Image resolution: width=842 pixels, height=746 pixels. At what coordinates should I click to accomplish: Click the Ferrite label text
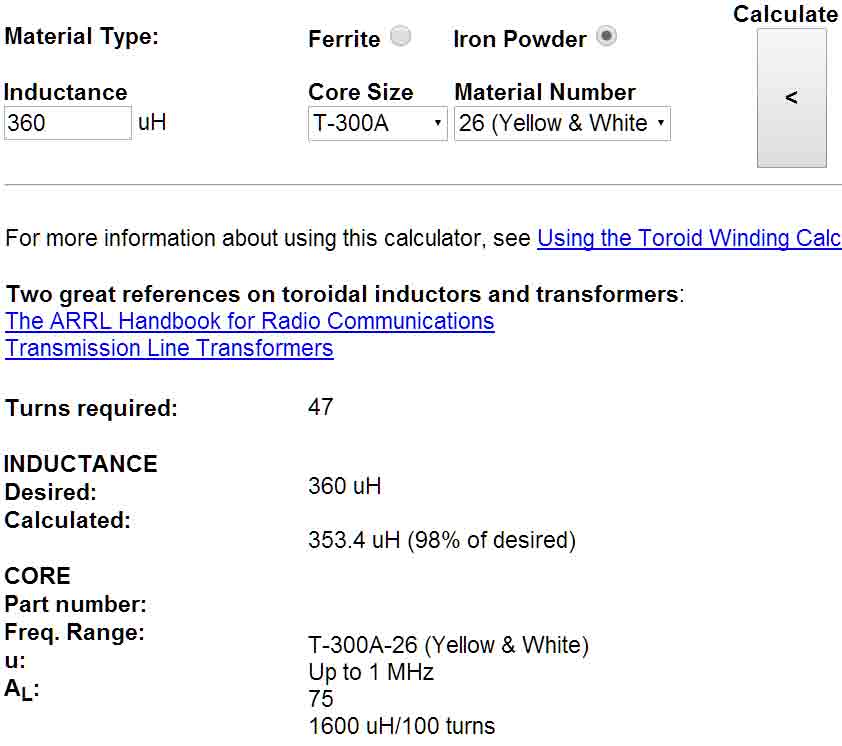[344, 39]
